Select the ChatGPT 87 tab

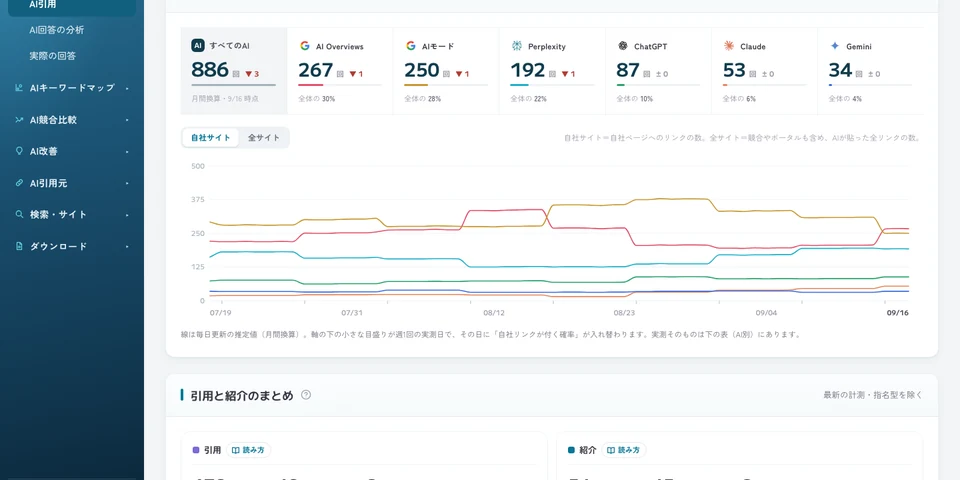[x=658, y=71]
